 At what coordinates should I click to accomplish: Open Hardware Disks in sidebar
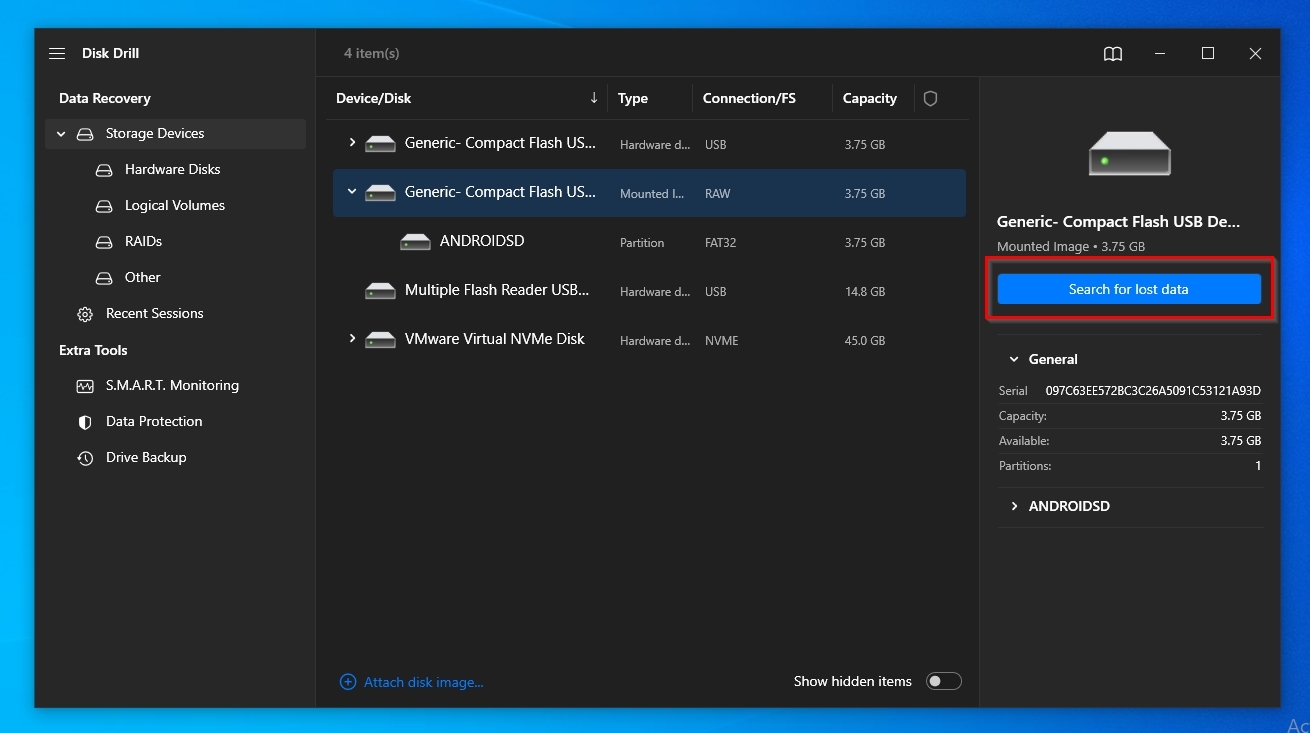click(x=173, y=170)
